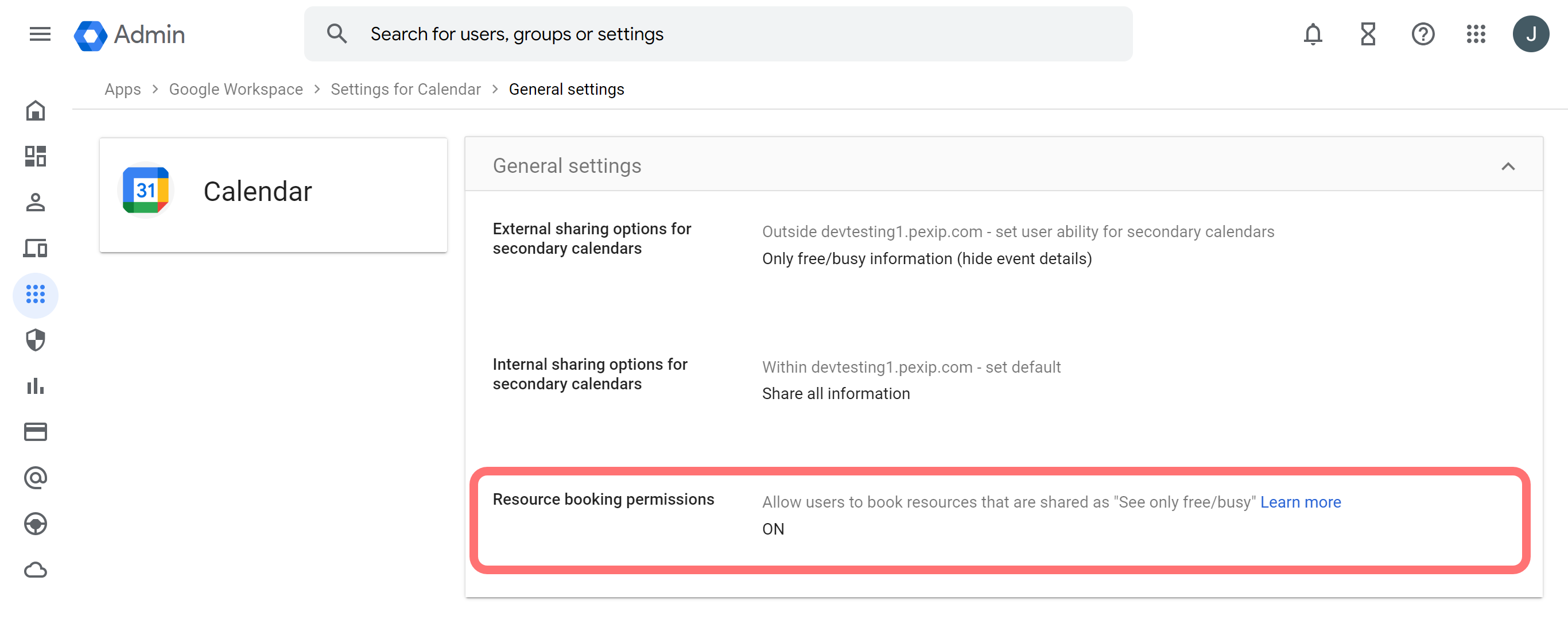Screen dimensions: 1568x623
Task: Go to Settings for Calendar breadcrumb
Action: click(405, 90)
